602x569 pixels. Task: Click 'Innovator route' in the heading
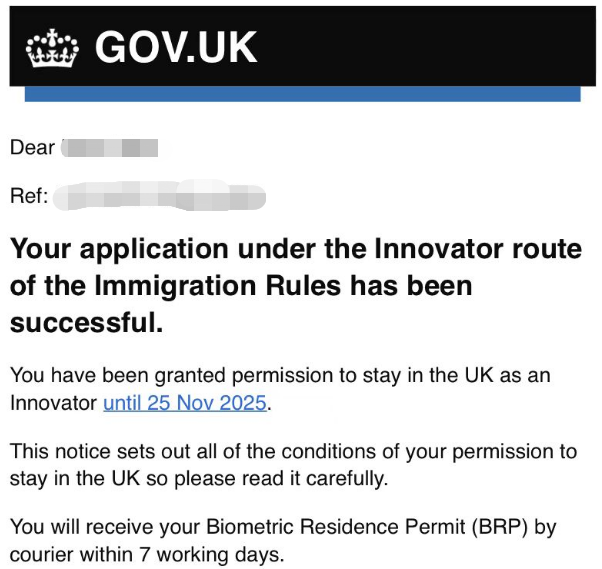(478, 249)
